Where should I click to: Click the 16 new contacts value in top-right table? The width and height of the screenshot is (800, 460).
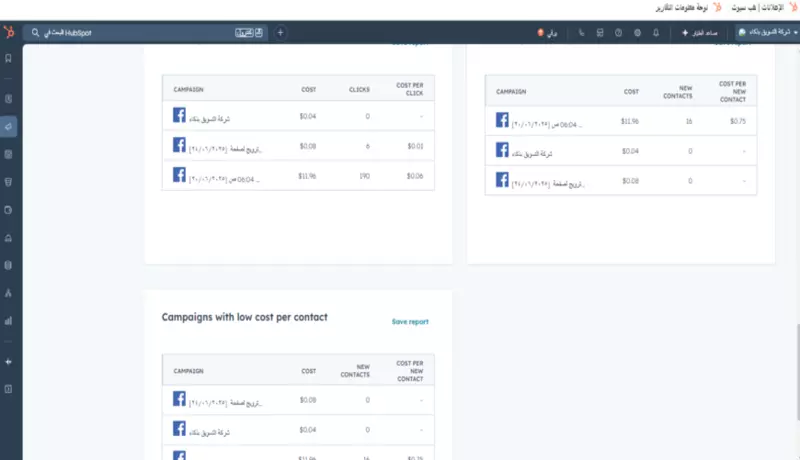click(x=689, y=121)
